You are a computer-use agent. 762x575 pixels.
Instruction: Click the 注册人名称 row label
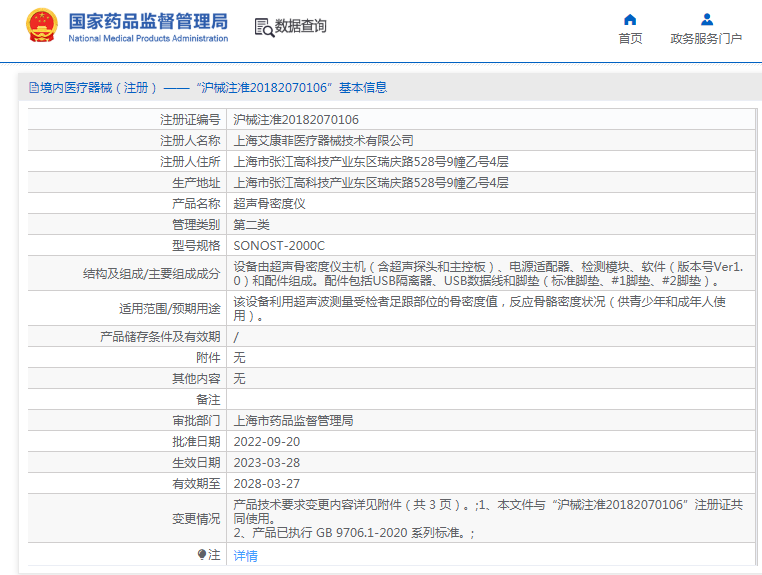point(190,140)
